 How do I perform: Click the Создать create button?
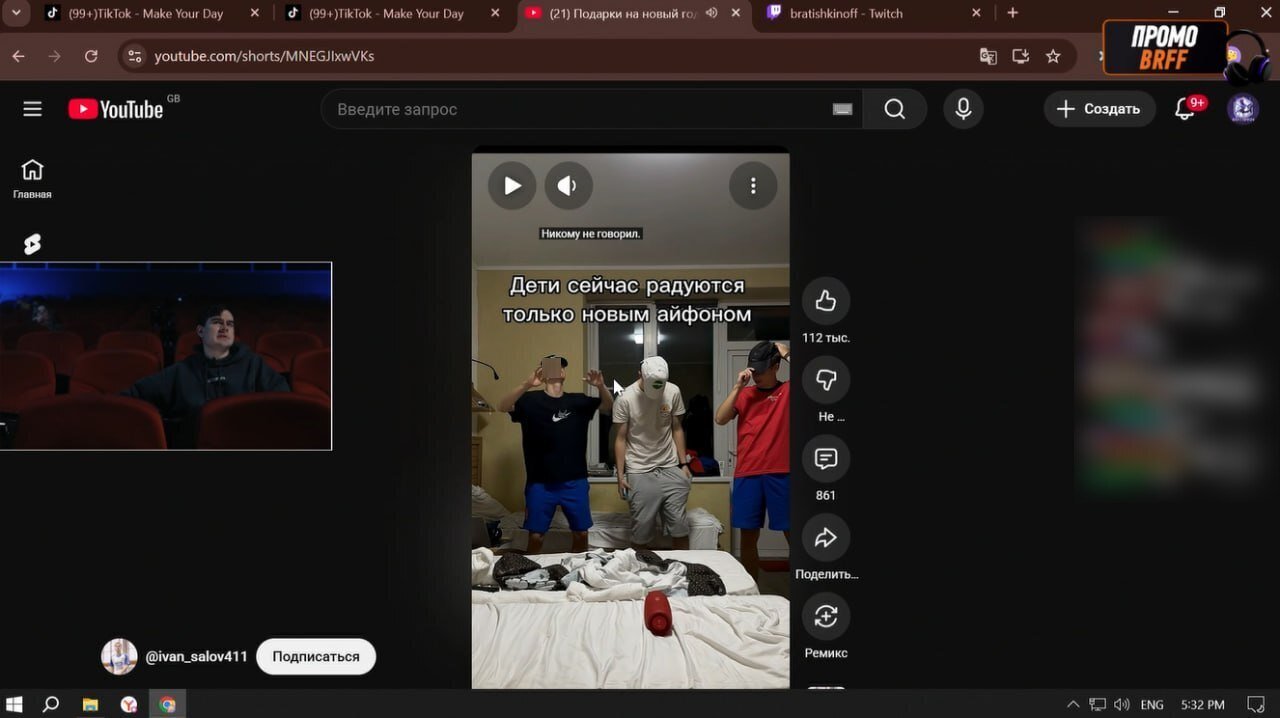click(x=1099, y=109)
